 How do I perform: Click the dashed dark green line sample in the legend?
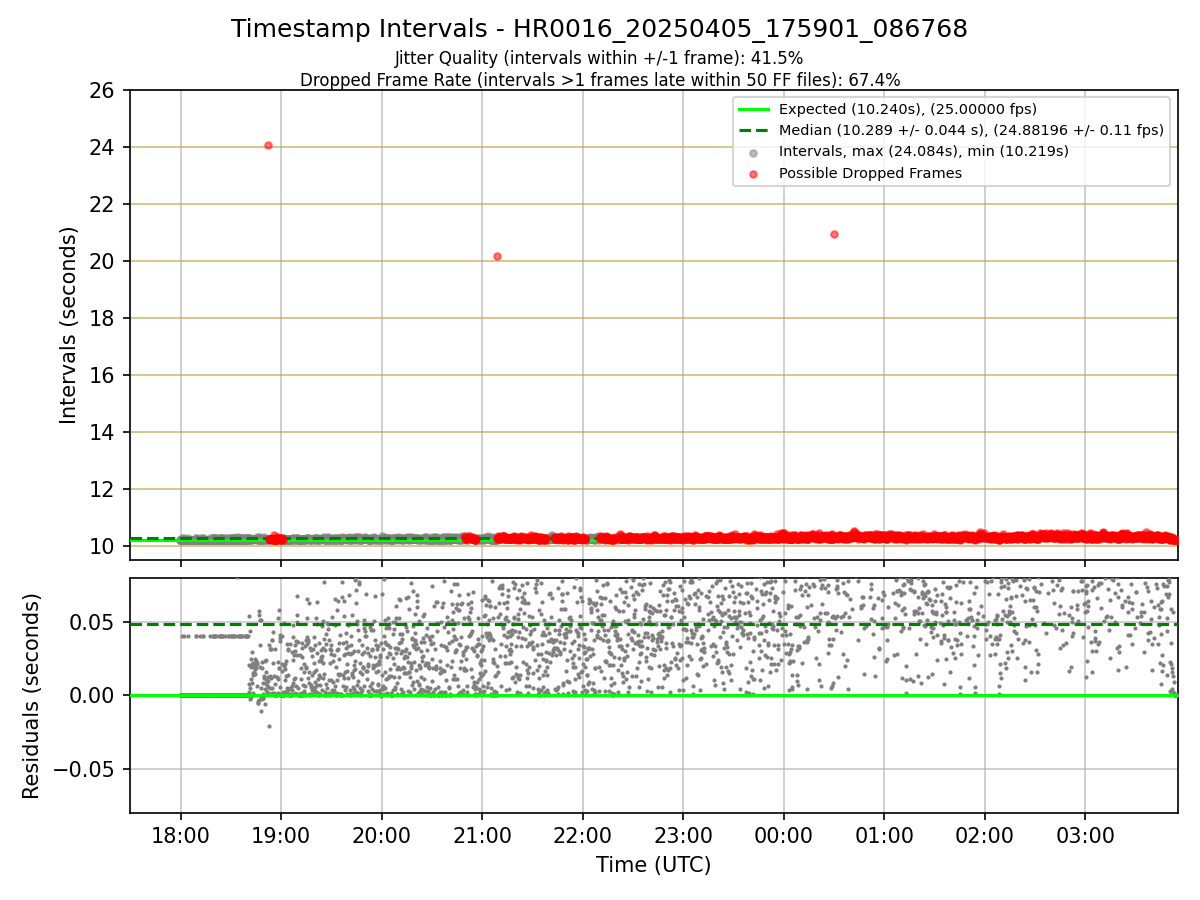click(x=753, y=130)
